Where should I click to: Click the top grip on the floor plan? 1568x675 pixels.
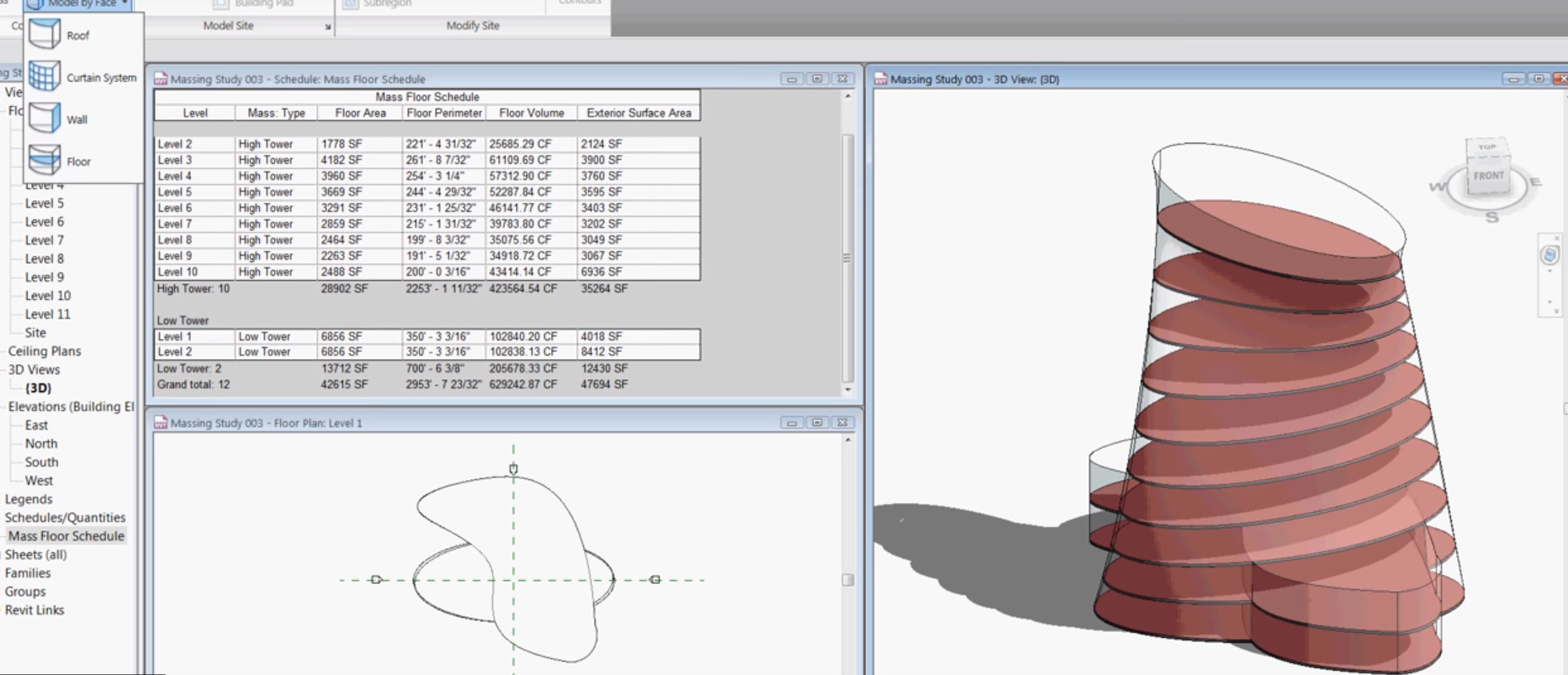pos(513,469)
